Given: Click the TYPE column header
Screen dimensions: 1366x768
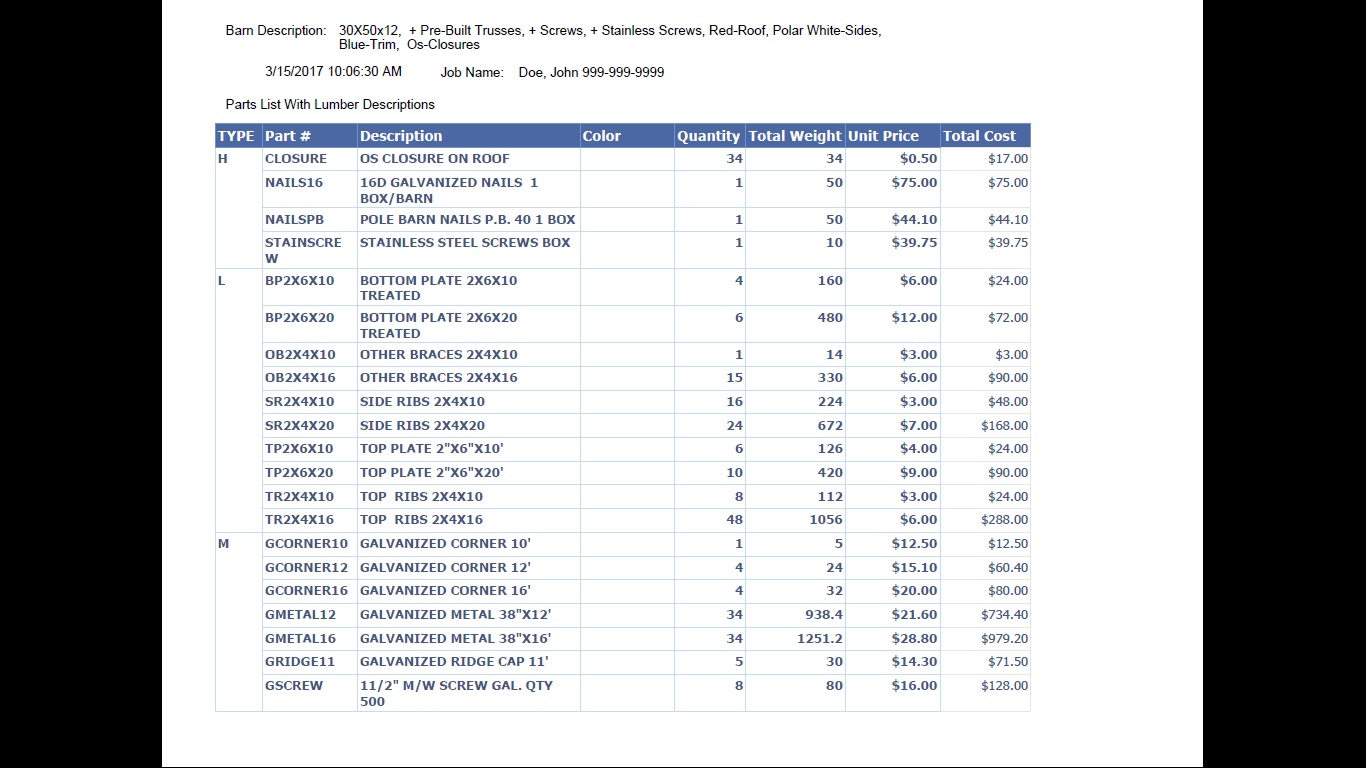Looking at the screenshot, I should pos(239,136).
